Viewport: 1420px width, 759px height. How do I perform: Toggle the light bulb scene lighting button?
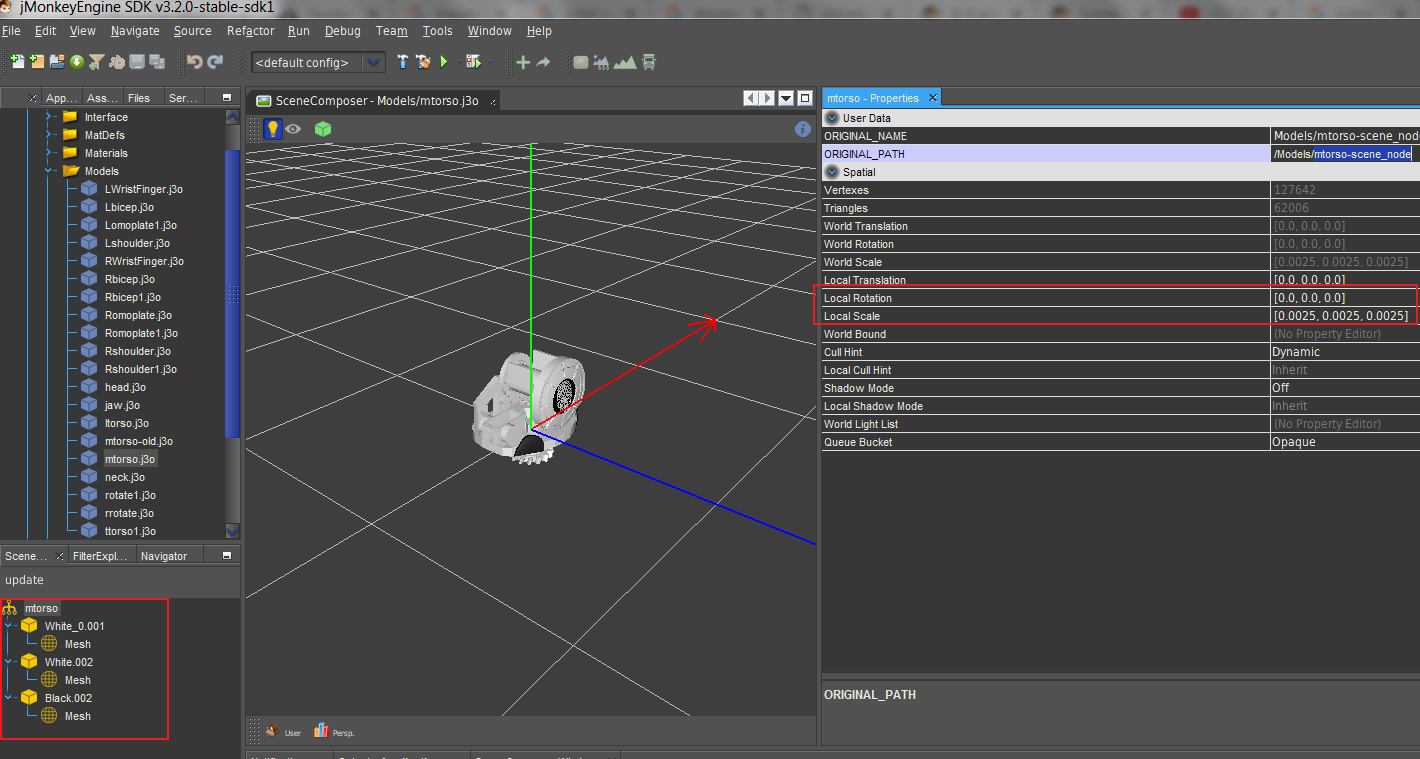point(272,129)
